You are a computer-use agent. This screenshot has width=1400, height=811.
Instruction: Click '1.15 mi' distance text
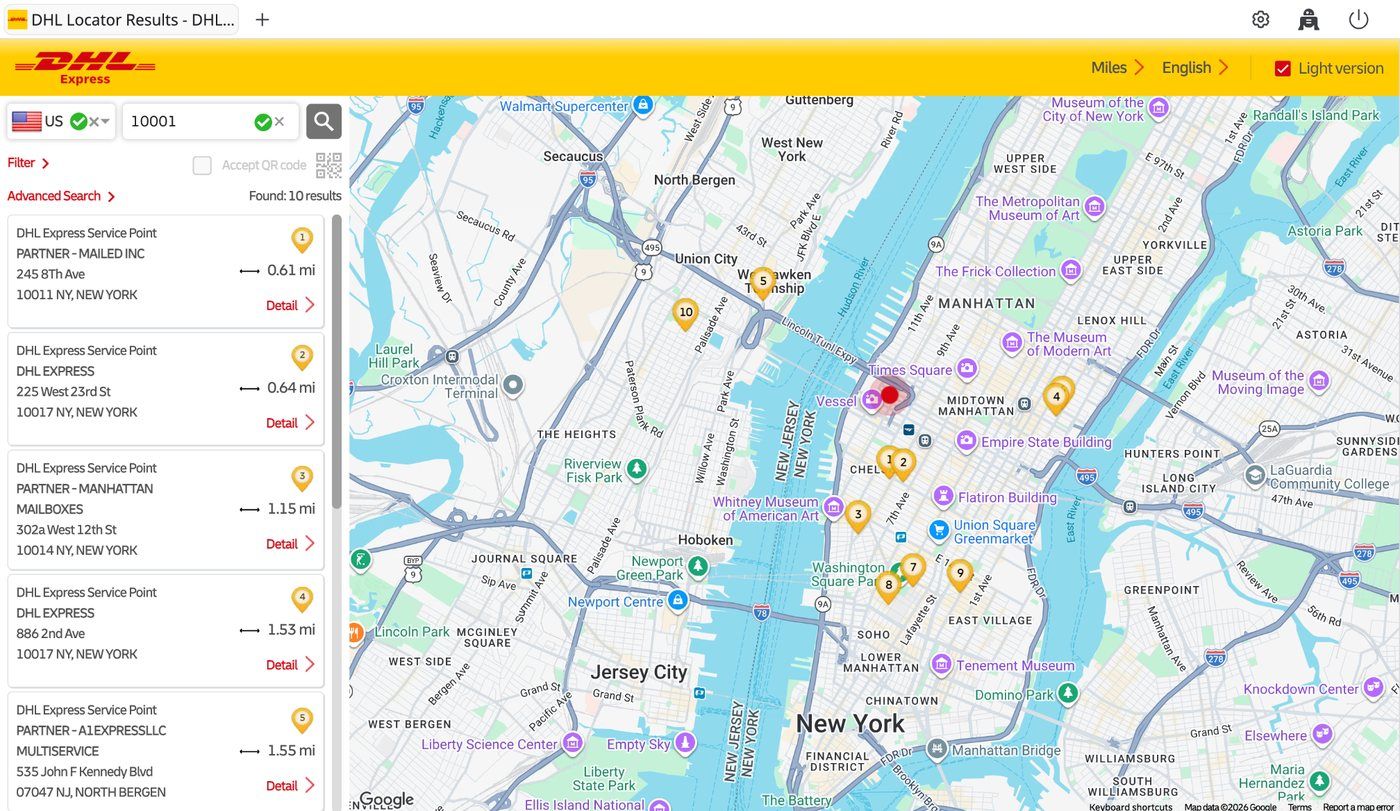[x=291, y=509]
